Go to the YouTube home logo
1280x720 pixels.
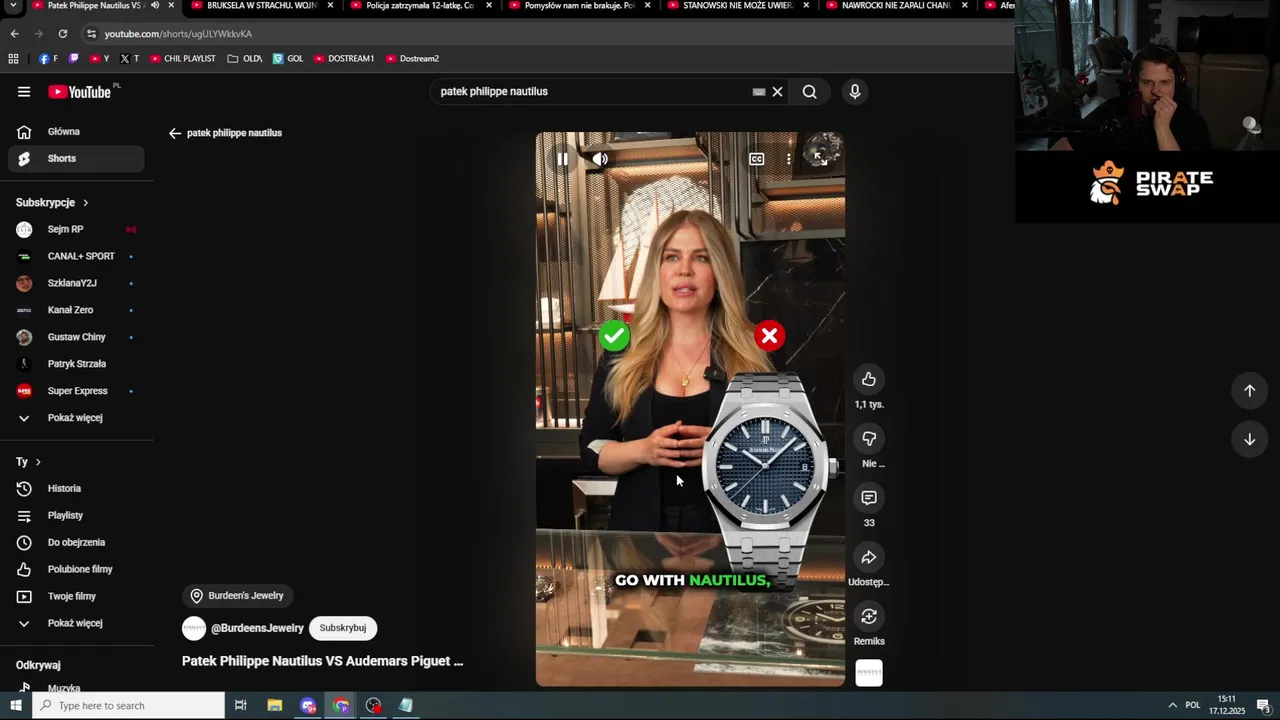click(80, 92)
